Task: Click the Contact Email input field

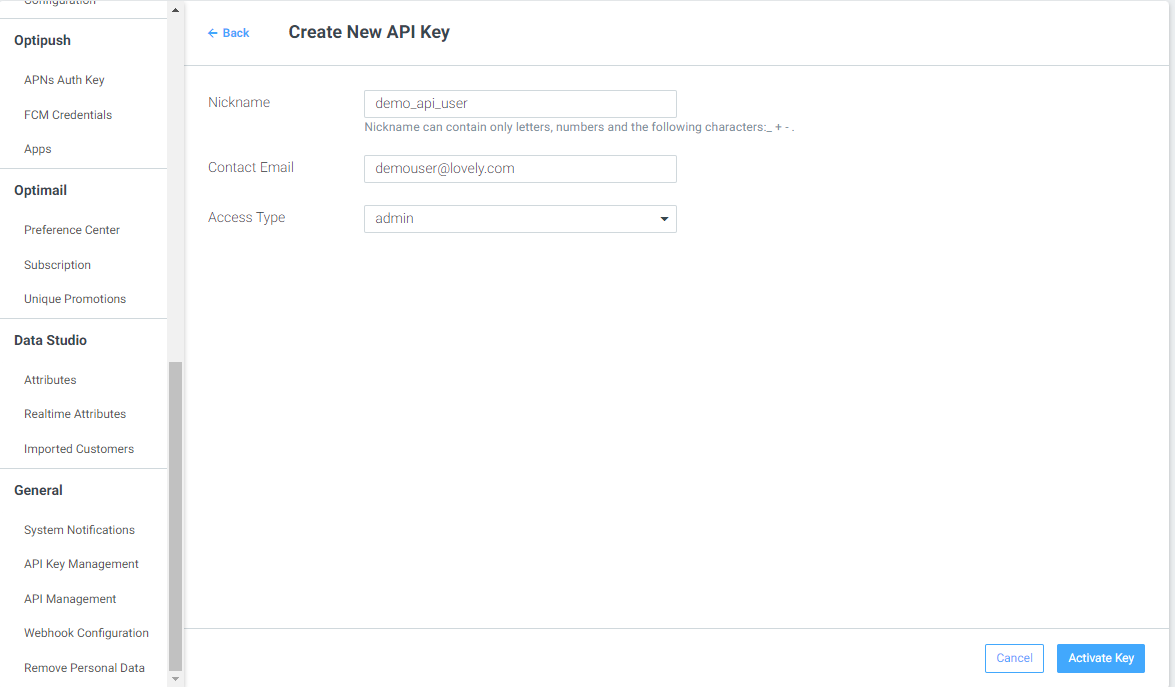Action: (x=520, y=169)
